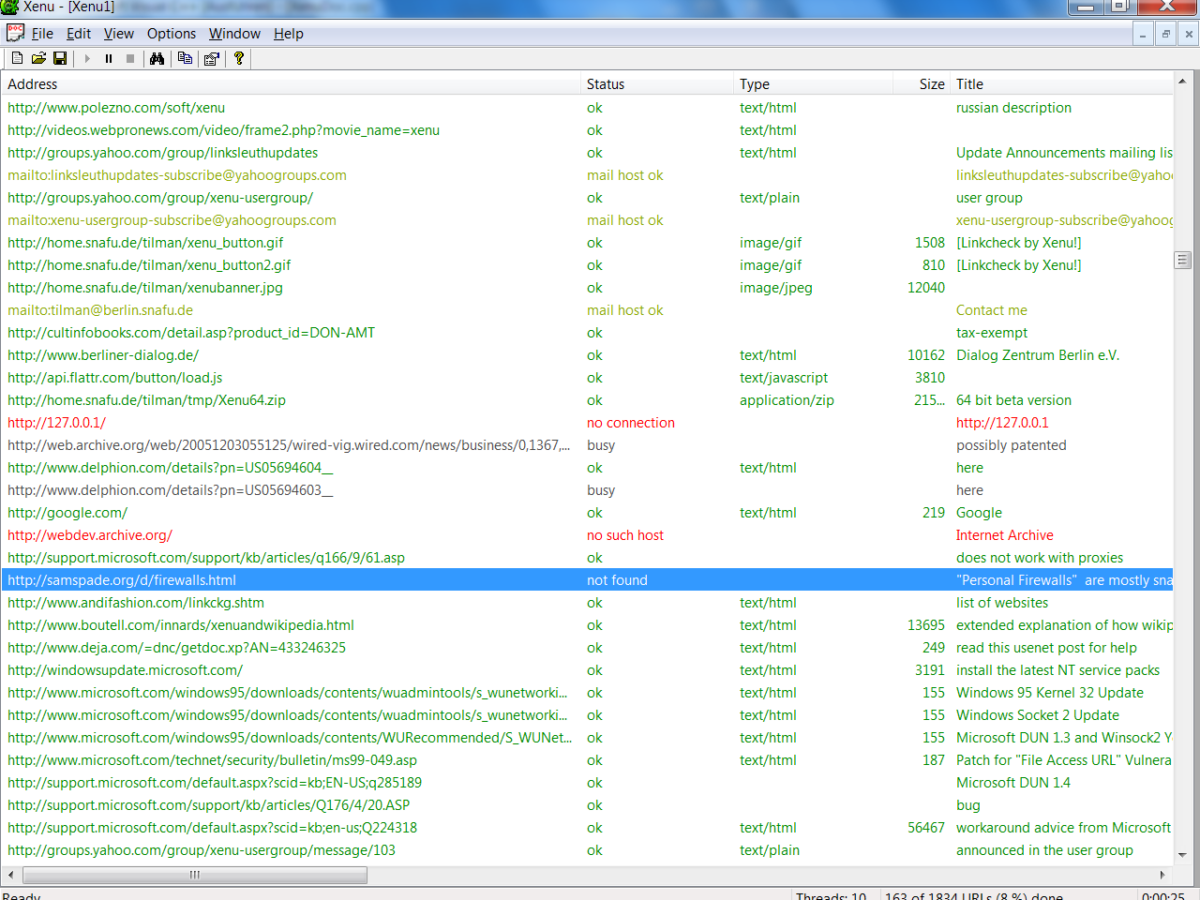Select the ms99-049.asp security bulletin address
This screenshot has height=900, width=1200.
(212, 760)
